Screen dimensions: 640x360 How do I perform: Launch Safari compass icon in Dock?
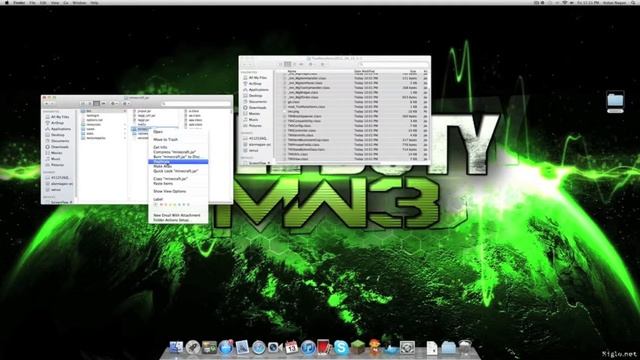258,347
